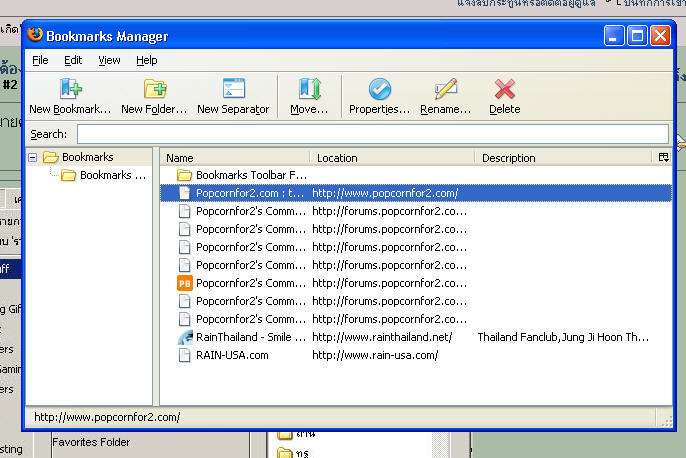The height and width of the screenshot is (458, 686).
Task: Open the Edit menu
Action: (x=73, y=60)
